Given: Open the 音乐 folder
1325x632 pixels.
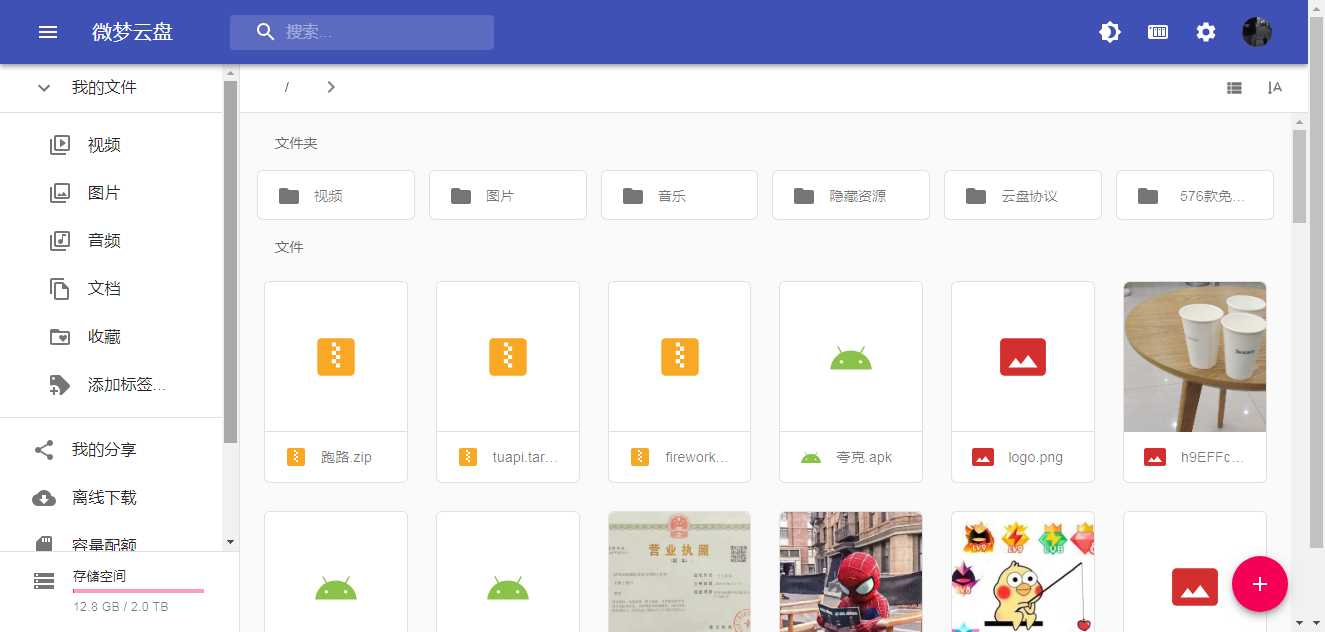Looking at the screenshot, I should pos(680,195).
